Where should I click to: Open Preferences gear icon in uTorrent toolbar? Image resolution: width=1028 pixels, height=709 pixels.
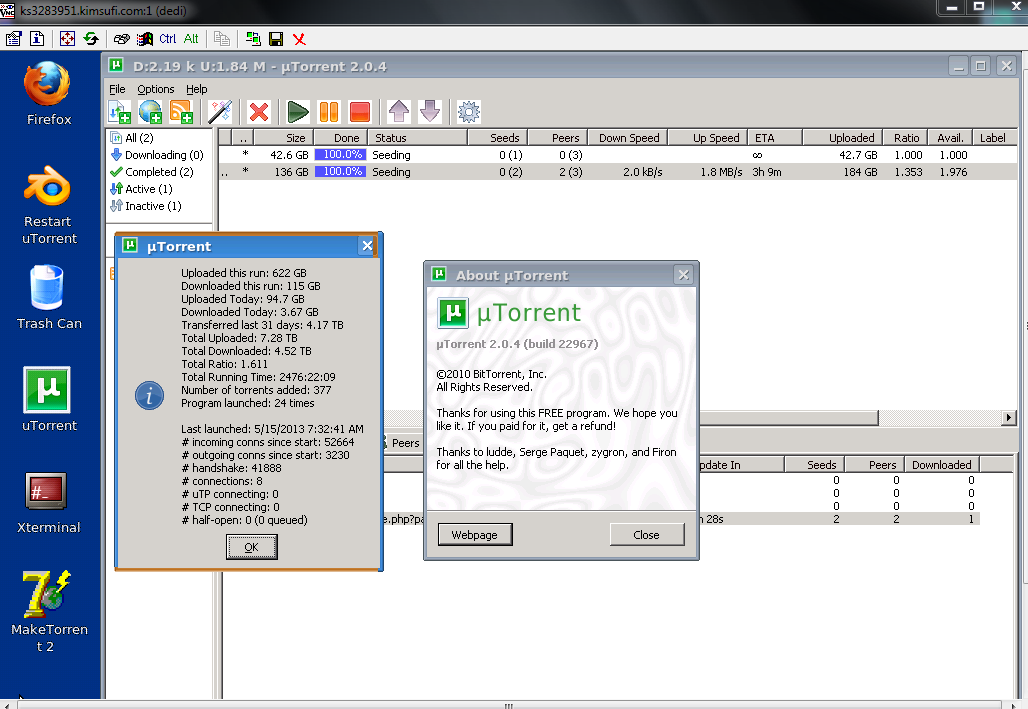pos(469,112)
